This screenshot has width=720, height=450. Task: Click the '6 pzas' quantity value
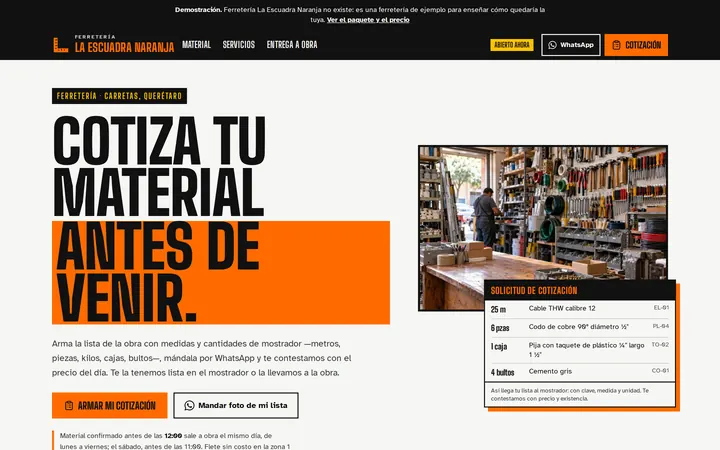coord(500,328)
